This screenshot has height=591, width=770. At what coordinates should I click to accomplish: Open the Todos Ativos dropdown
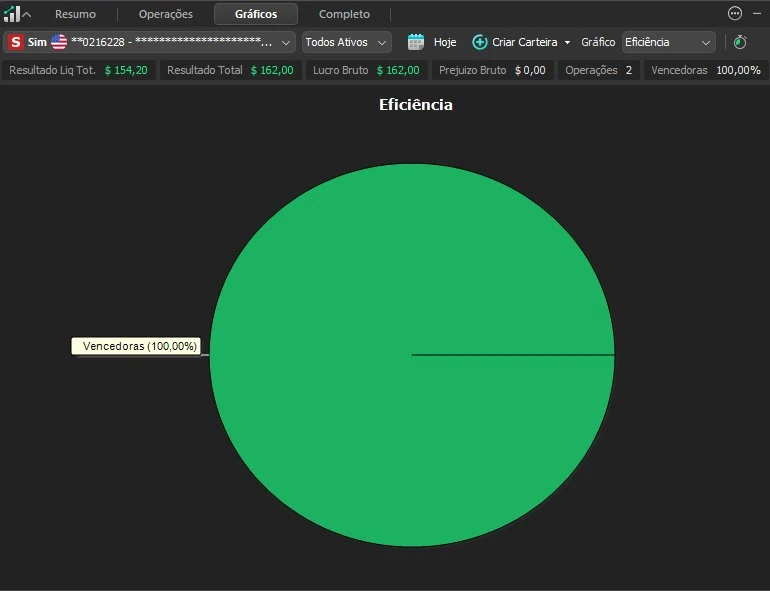pos(347,42)
